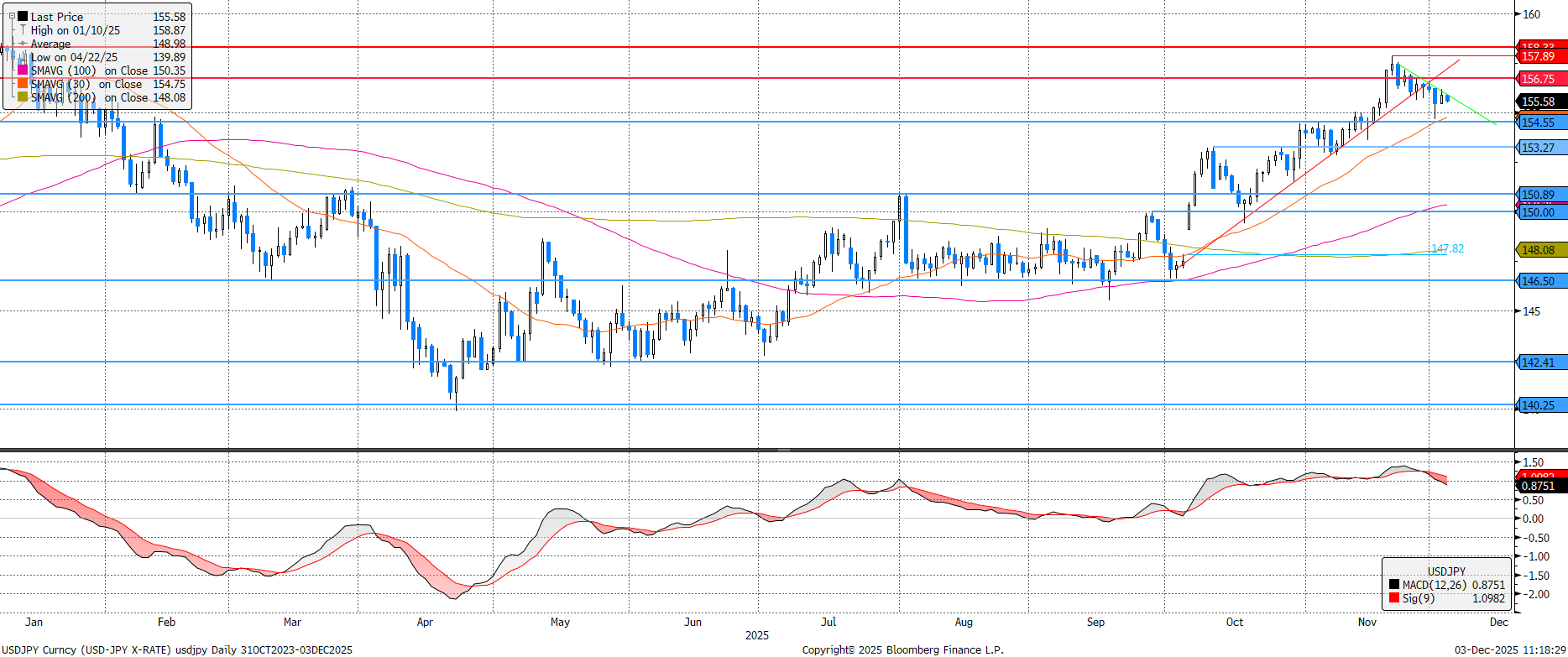
Task: Click the 157.89 red price level tag
Action: [x=1540, y=56]
